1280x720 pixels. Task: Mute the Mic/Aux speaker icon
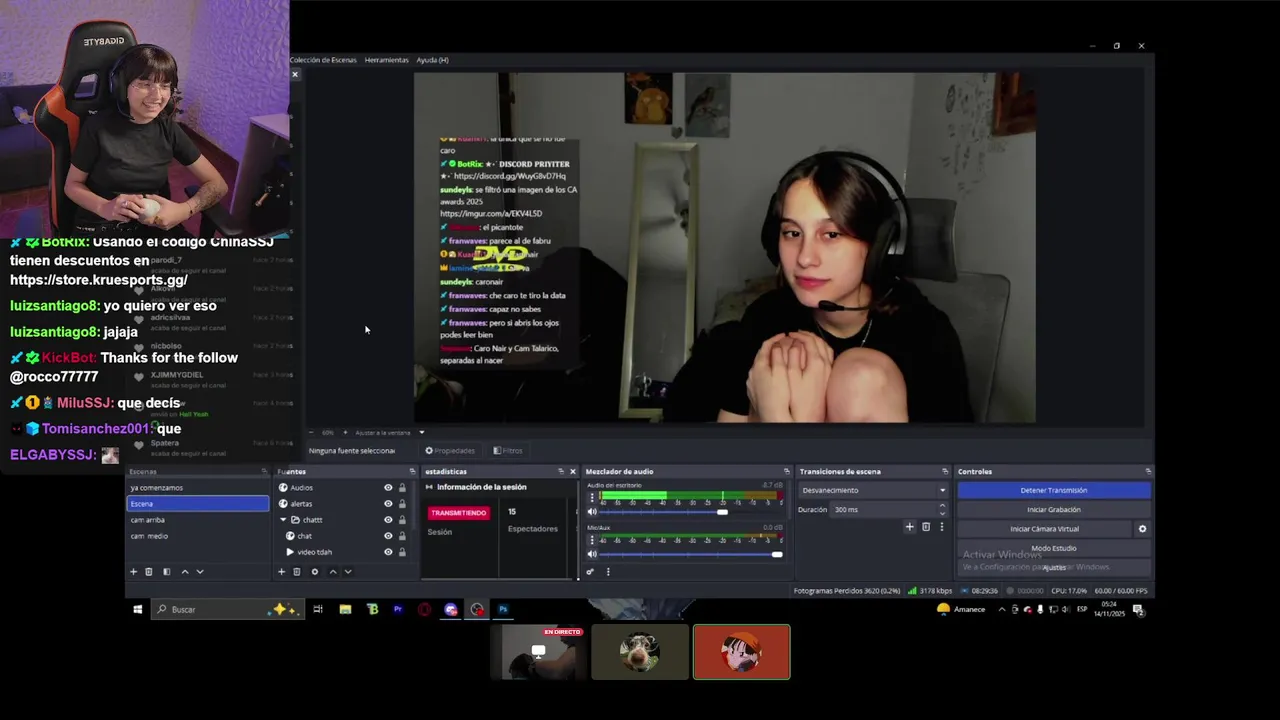[x=591, y=554]
